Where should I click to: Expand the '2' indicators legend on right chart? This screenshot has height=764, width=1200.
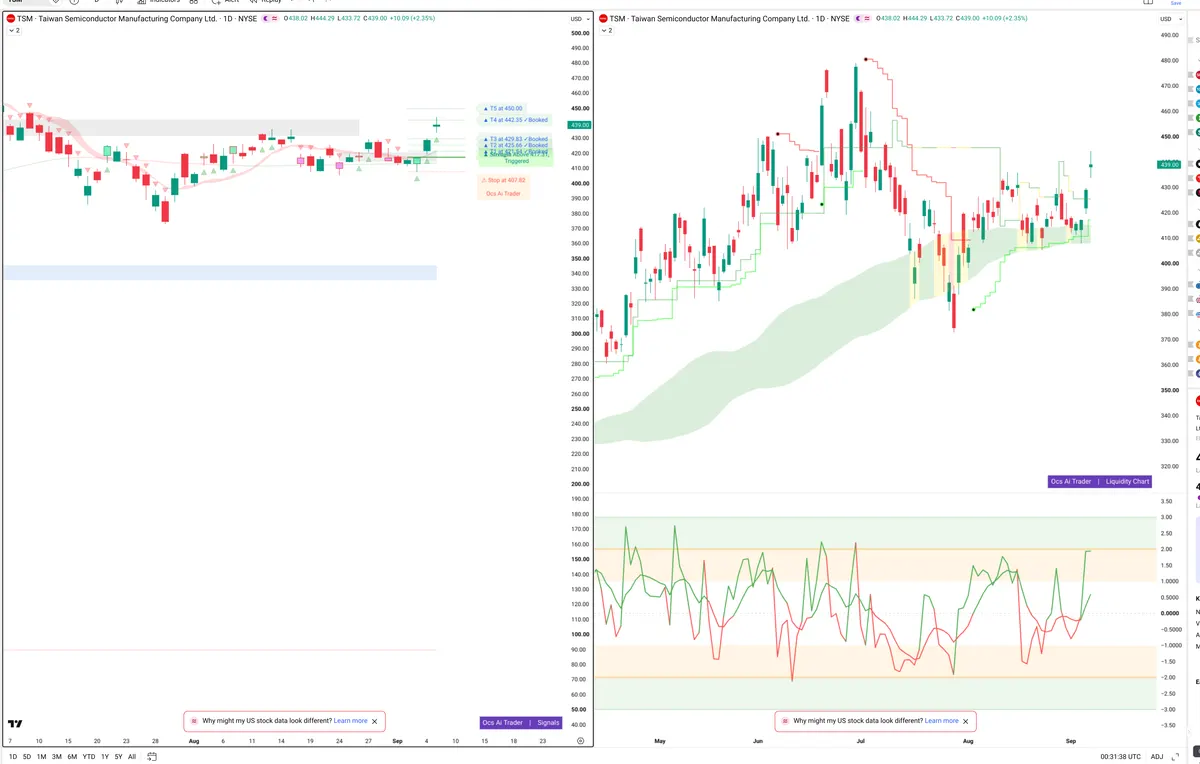pos(607,31)
